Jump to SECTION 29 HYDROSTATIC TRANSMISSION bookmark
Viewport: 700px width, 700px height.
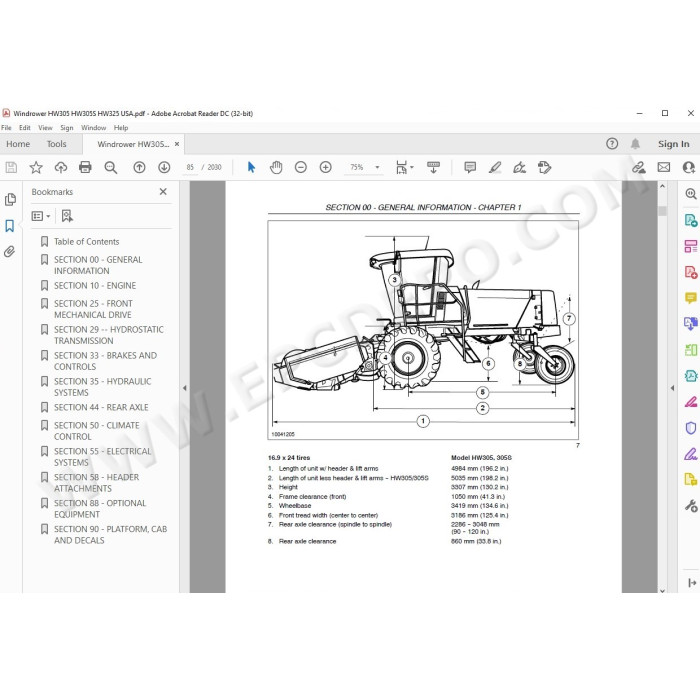[x=108, y=335]
